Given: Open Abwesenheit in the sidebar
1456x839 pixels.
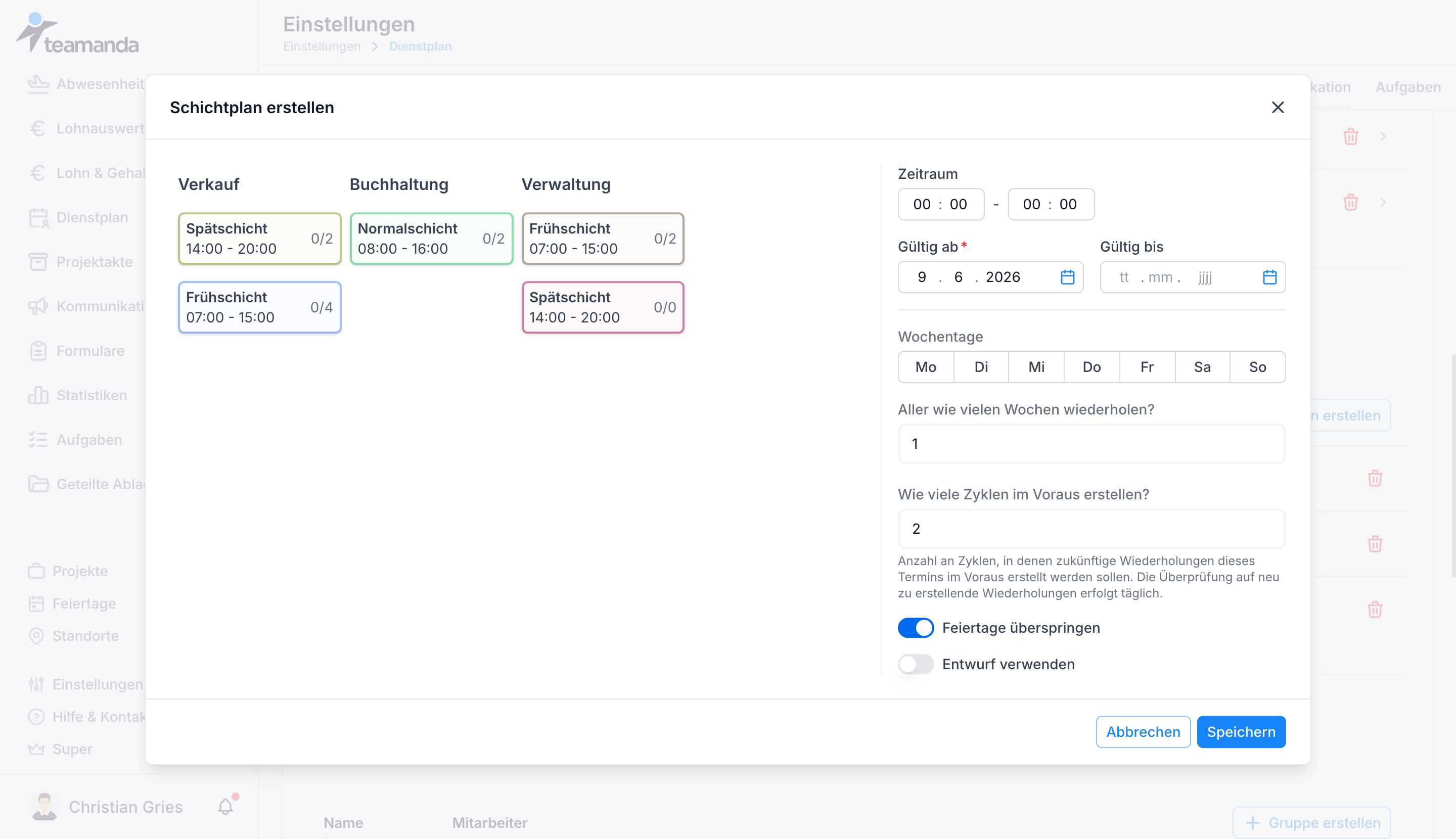Looking at the screenshot, I should (86, 84).
